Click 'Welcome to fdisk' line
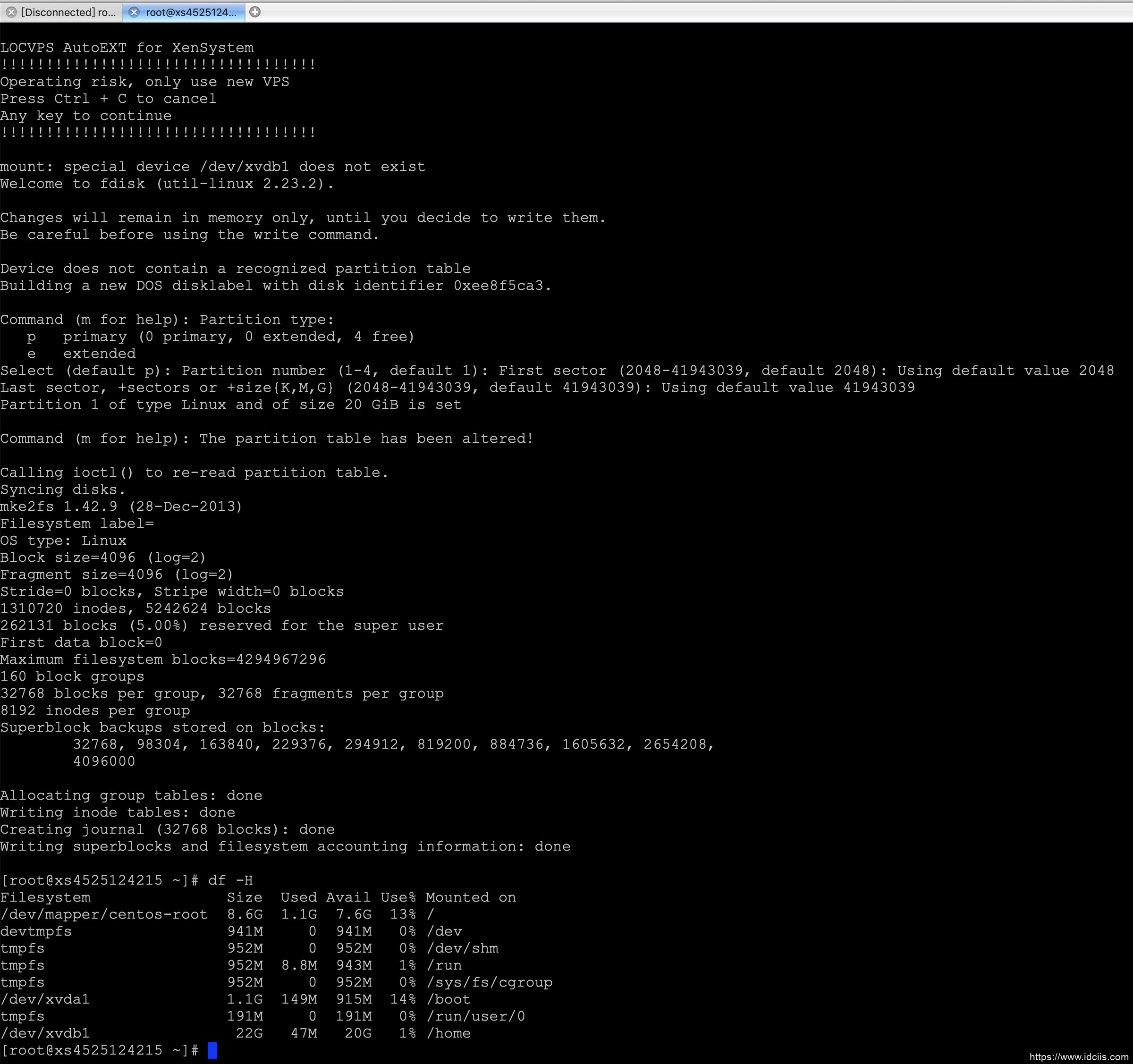Screen dimensions: 1133x1064 click(x=167, y=184)
